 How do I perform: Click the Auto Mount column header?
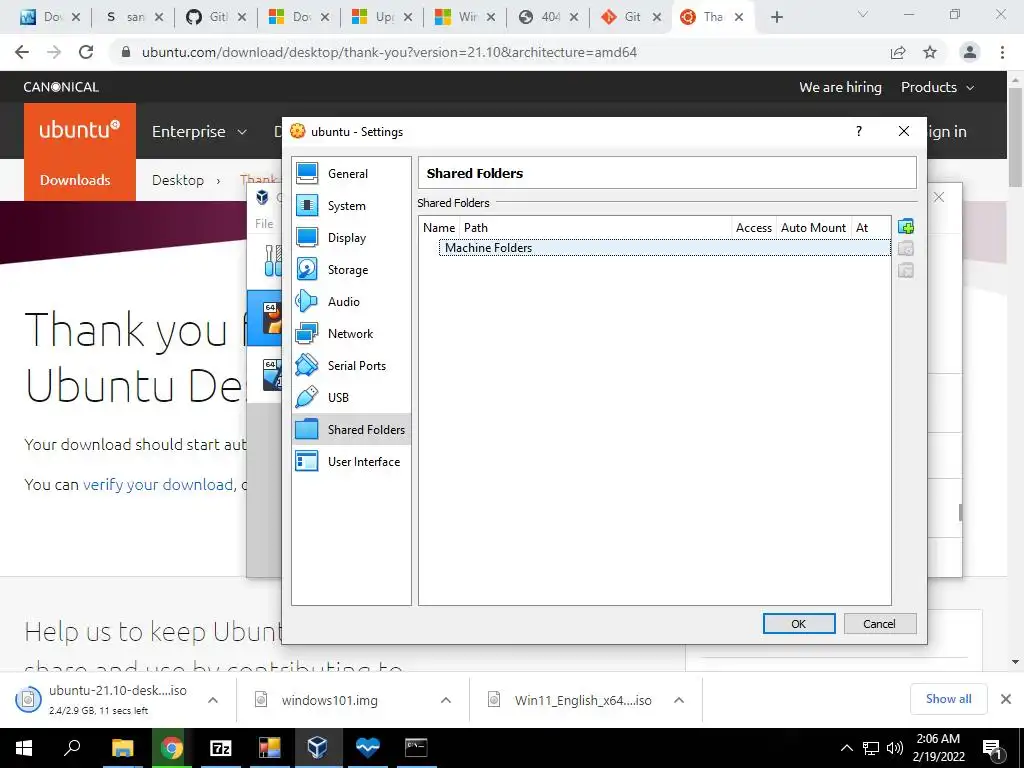(x=813, y=228)
